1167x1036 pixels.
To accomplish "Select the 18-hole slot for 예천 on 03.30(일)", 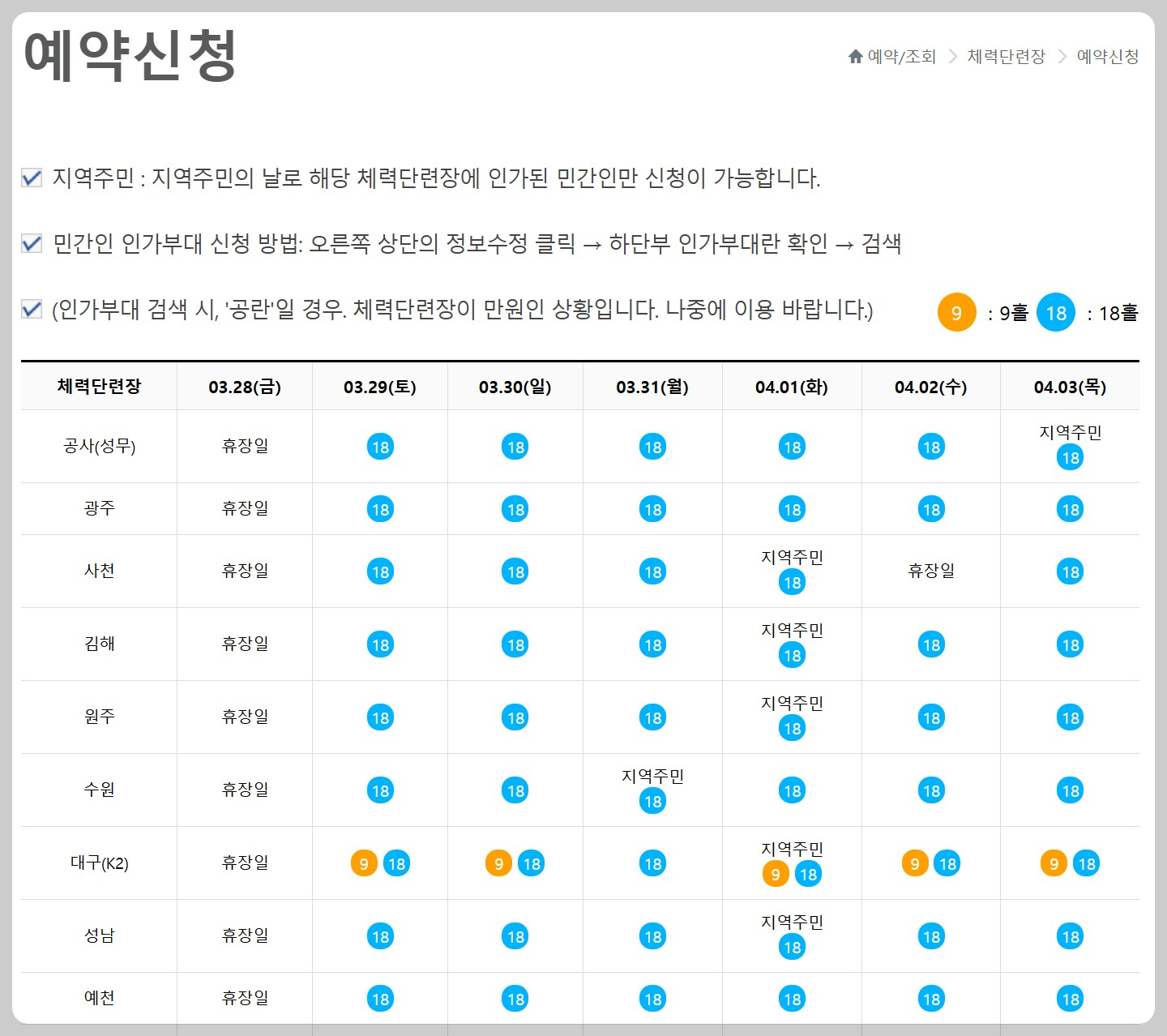I will (x=515, y=999).
